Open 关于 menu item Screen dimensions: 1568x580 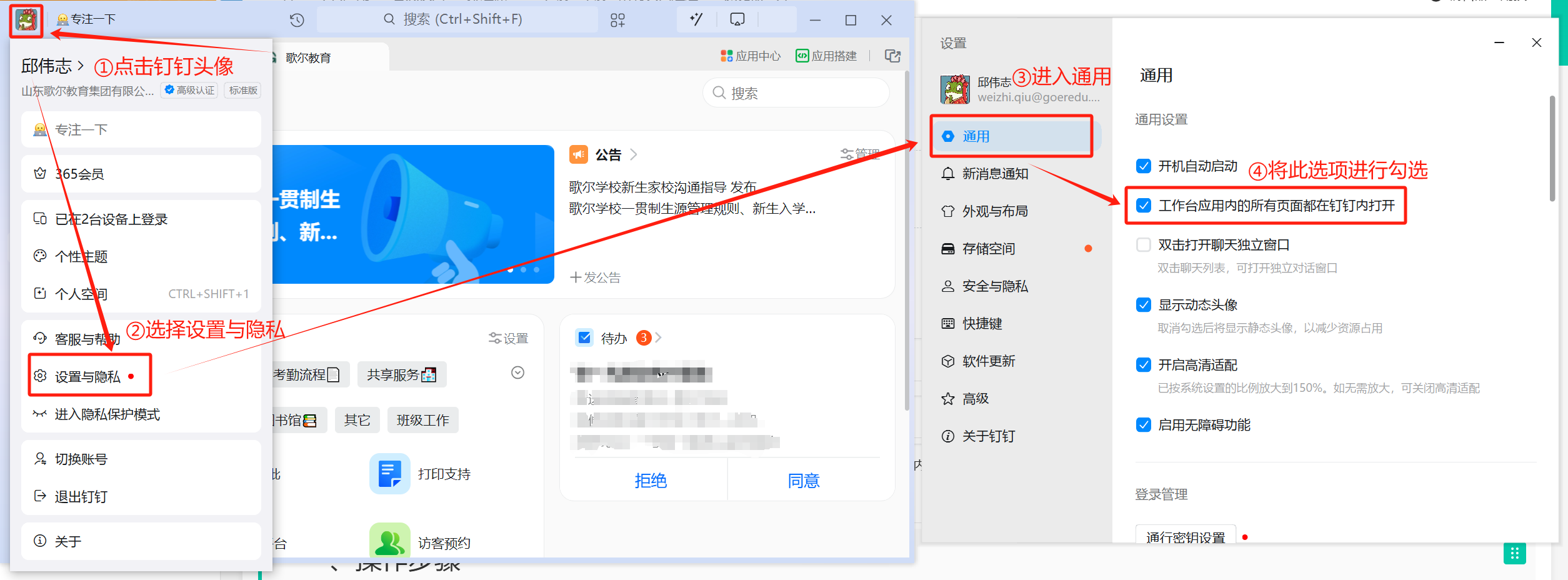pos(141,541)
